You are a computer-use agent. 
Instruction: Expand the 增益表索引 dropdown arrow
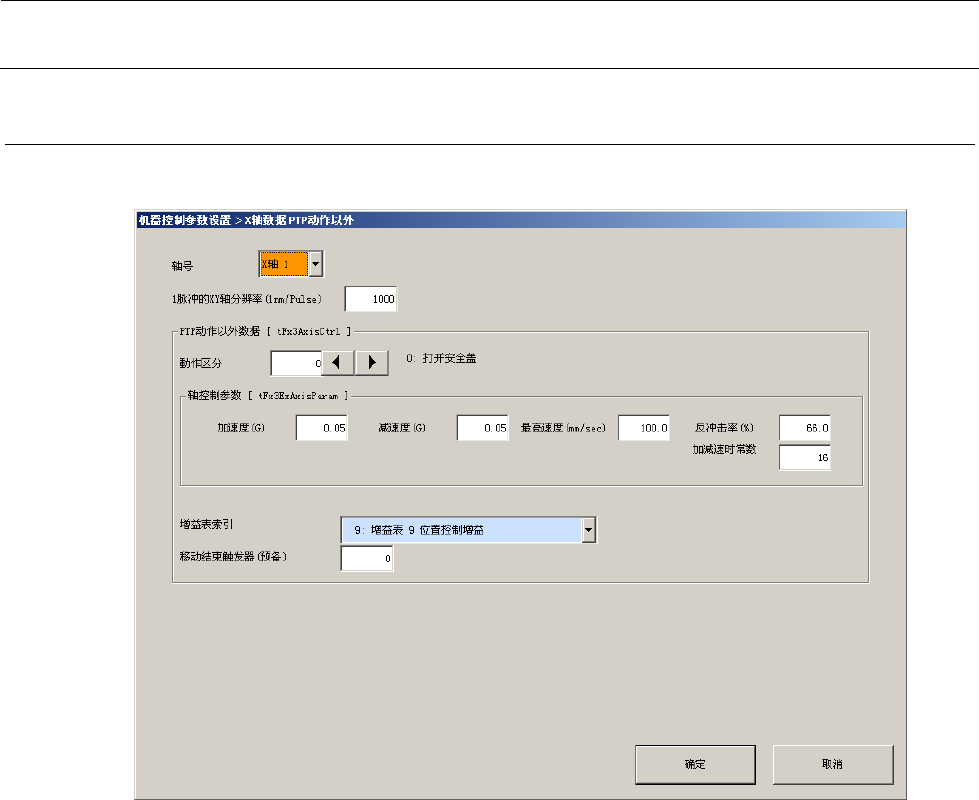pyautogui.click(x=589, y=530)
